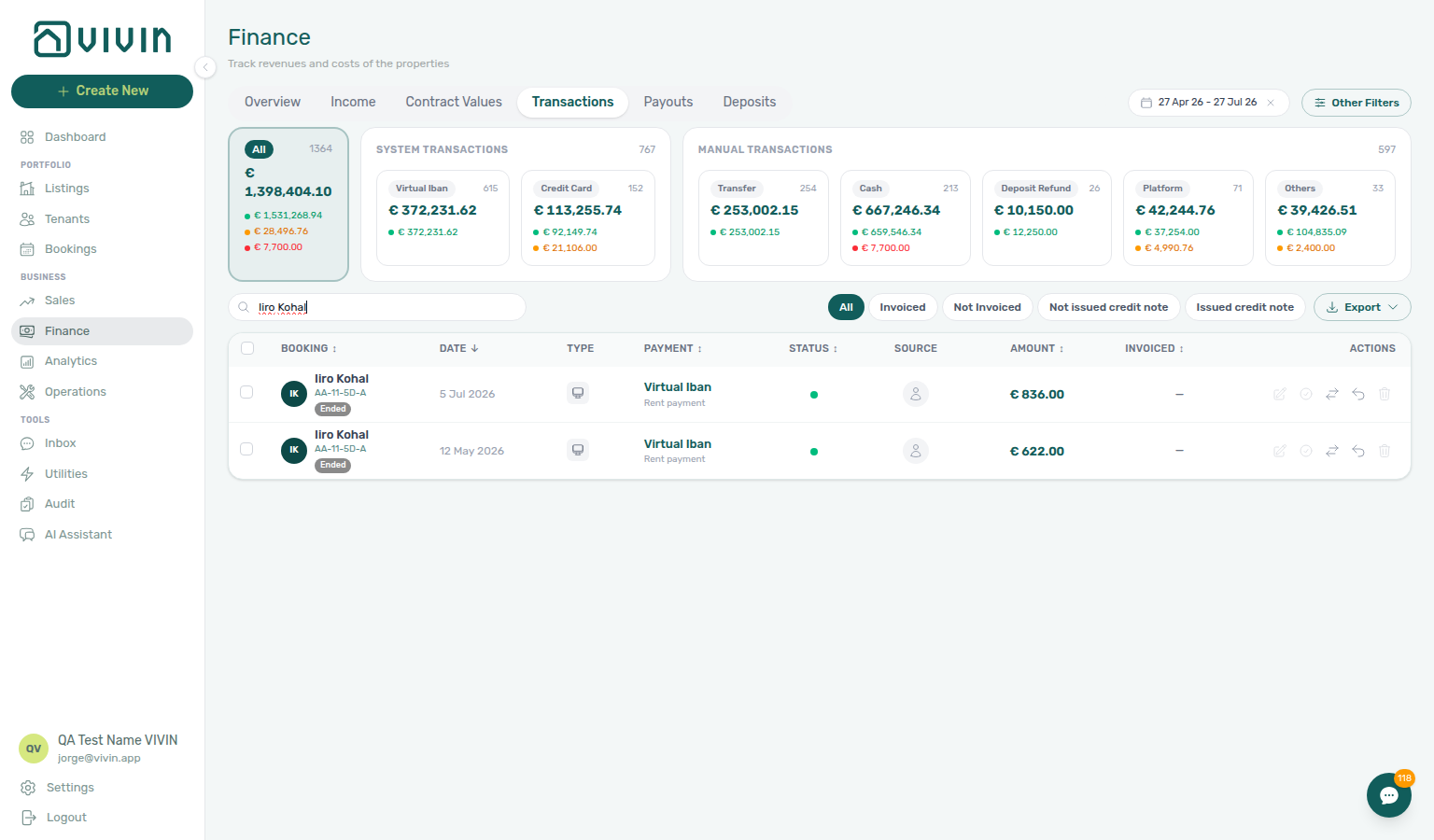Switch to the Income tab

tap(353, 102)
